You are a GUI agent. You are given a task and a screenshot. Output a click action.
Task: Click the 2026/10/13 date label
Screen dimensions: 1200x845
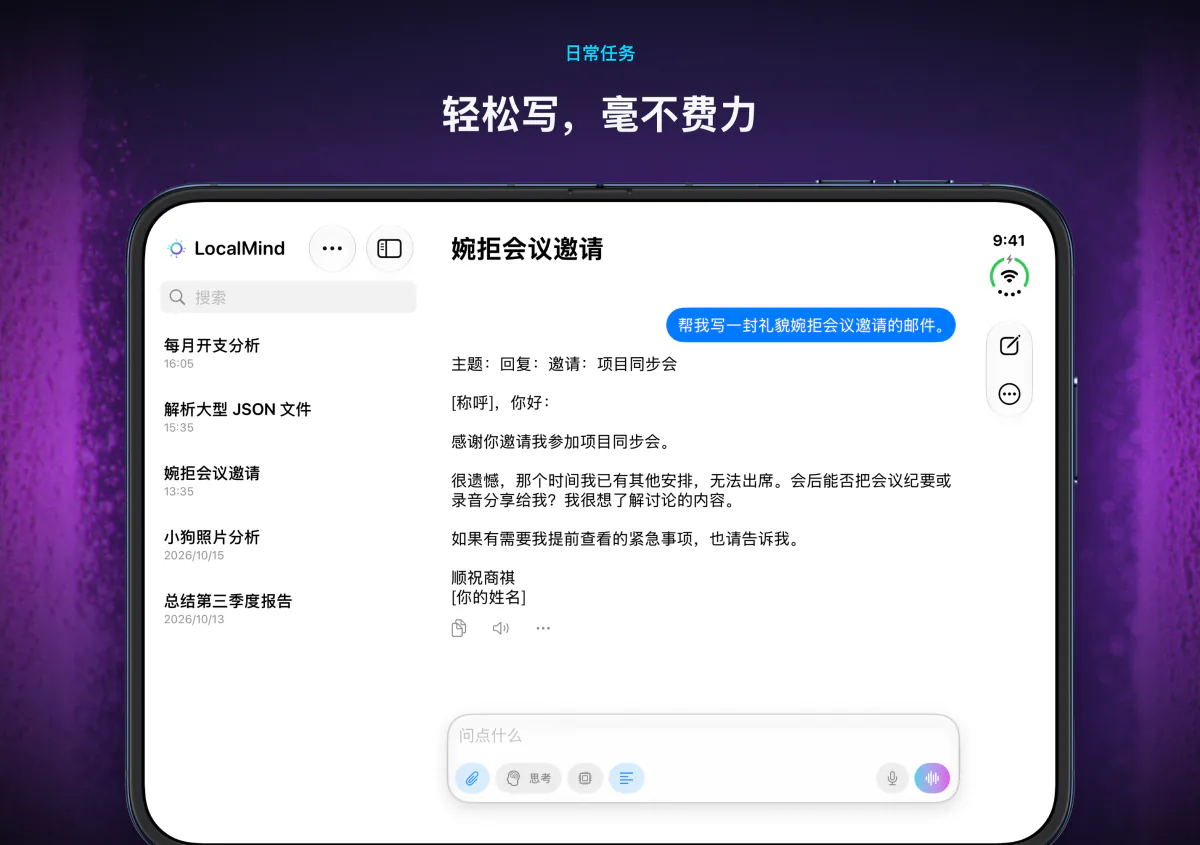coord(194,620)
